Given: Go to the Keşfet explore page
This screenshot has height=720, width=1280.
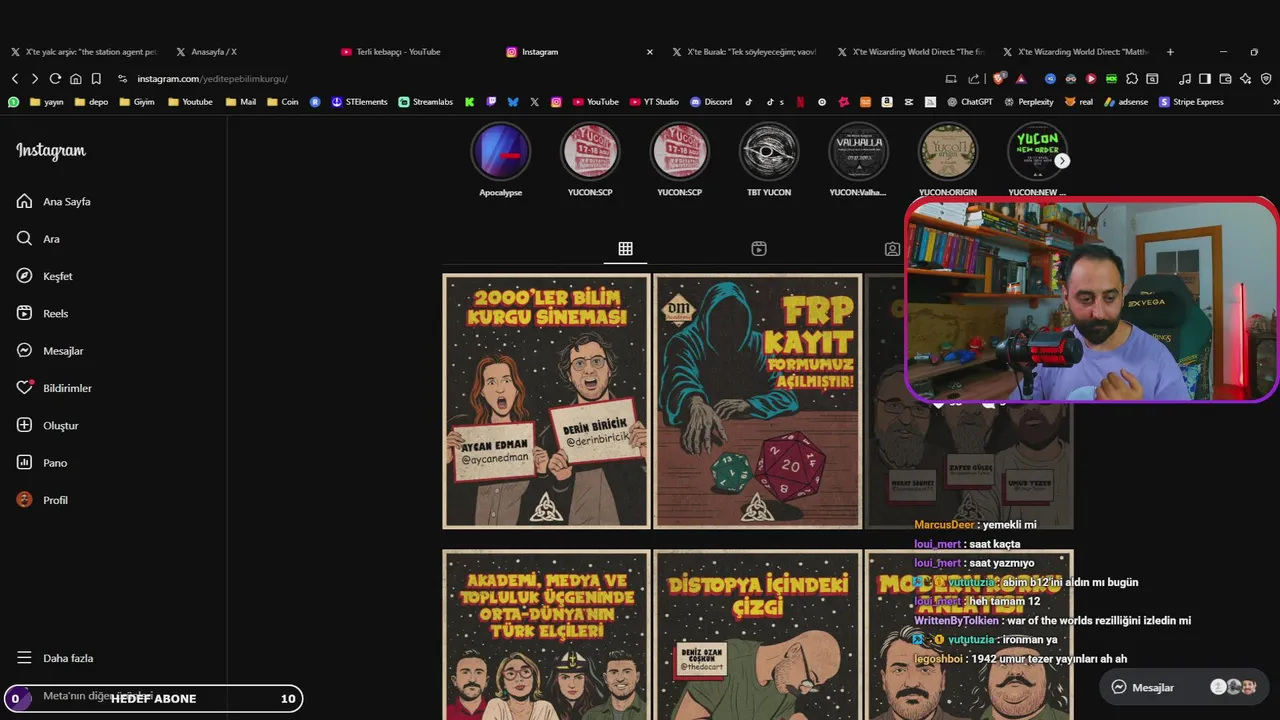Looking at the screenshot, I should 45,276.
